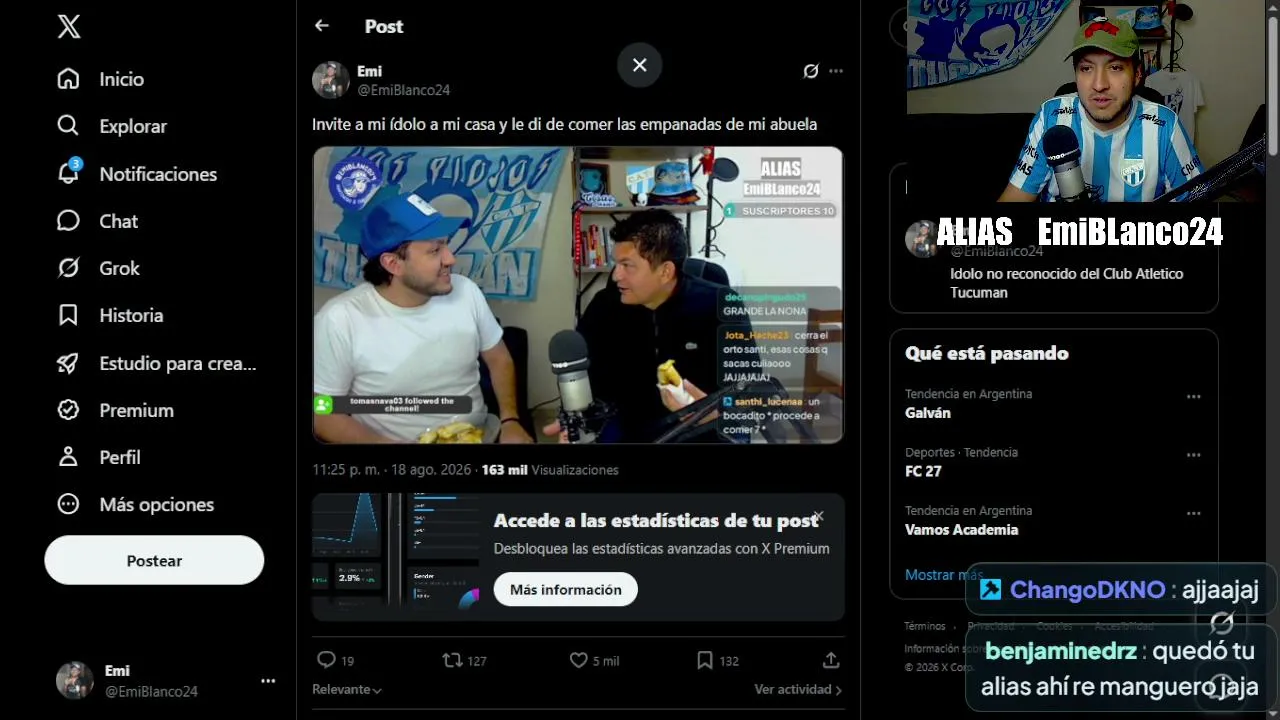Click the X logo in the sidebar
Image resolution: width=1280 pixels, height=720 pixels.
click(69, 27)
